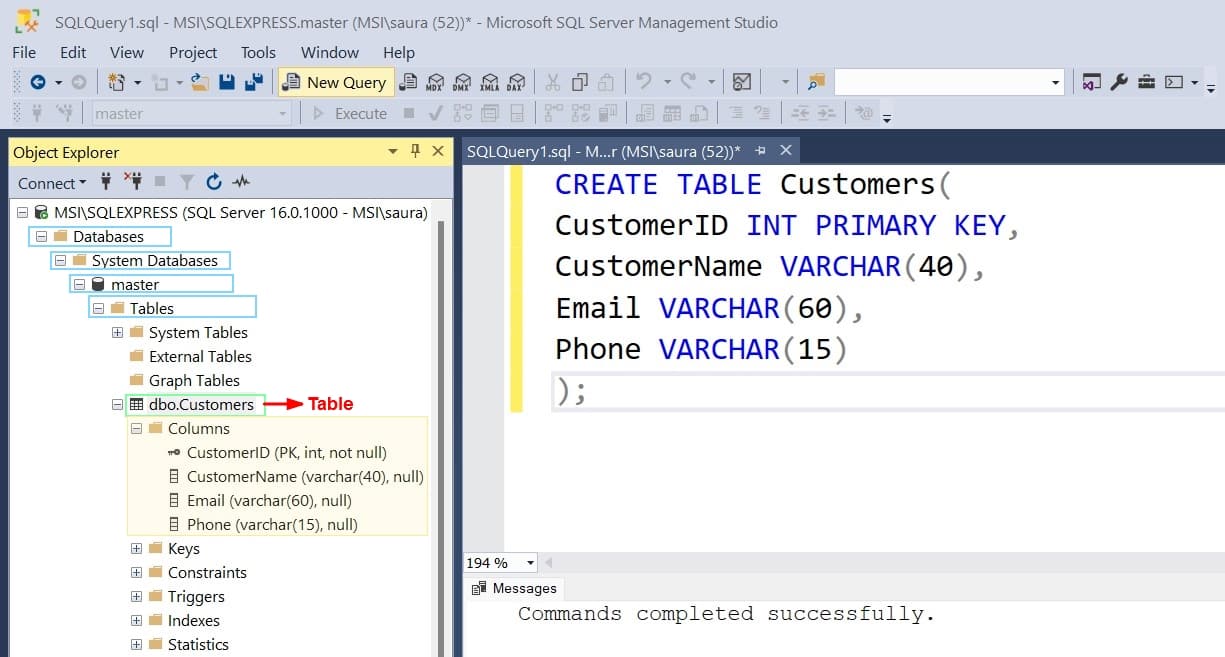Open a New Query window
Image resolution: width=1225 pixels, height=657 pixels.
pyautogui.click(x=335, y=82)
